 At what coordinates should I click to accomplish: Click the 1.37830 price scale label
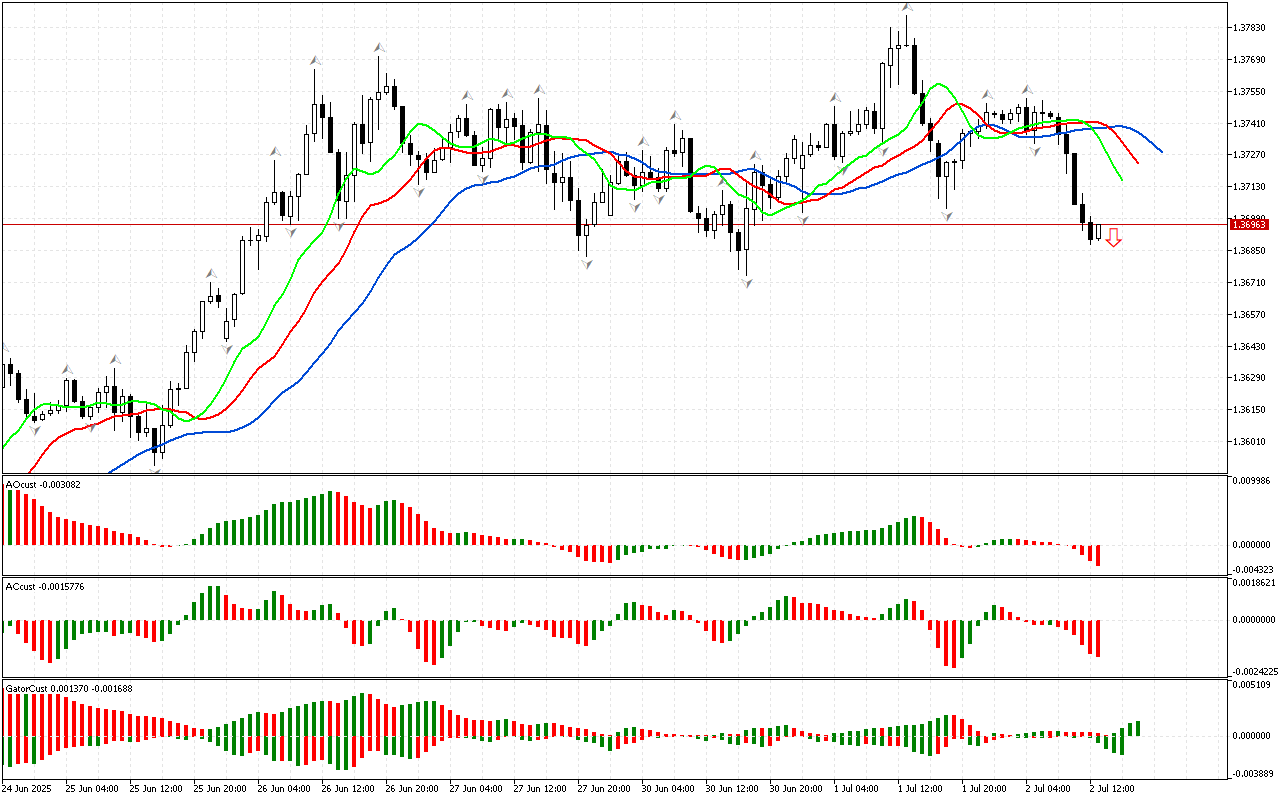pos(1250,28)
